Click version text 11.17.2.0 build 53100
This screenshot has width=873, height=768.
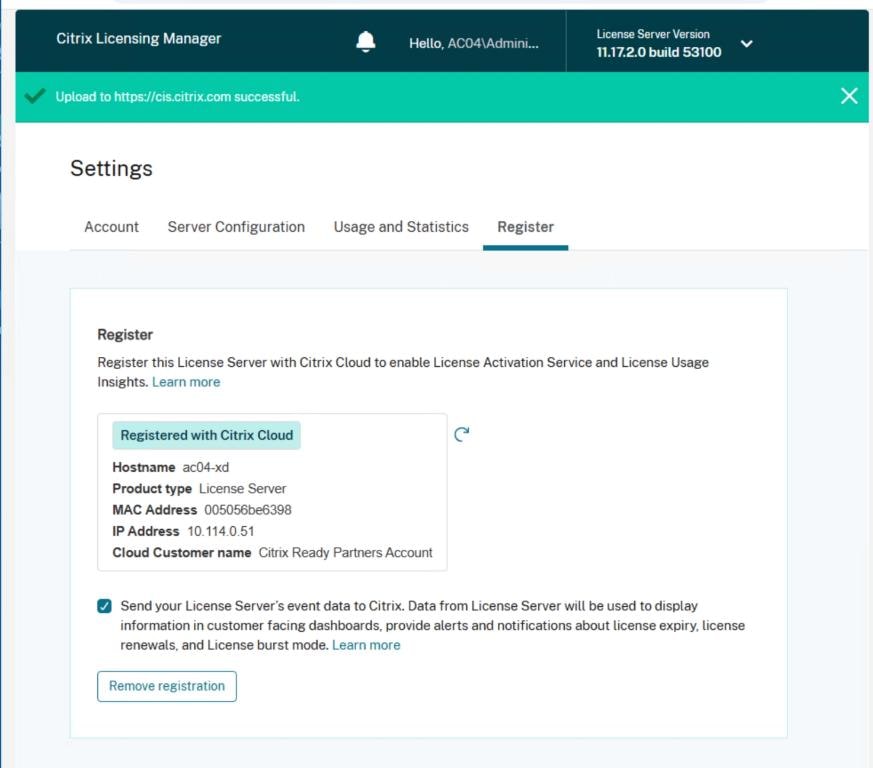pos(659,52)
